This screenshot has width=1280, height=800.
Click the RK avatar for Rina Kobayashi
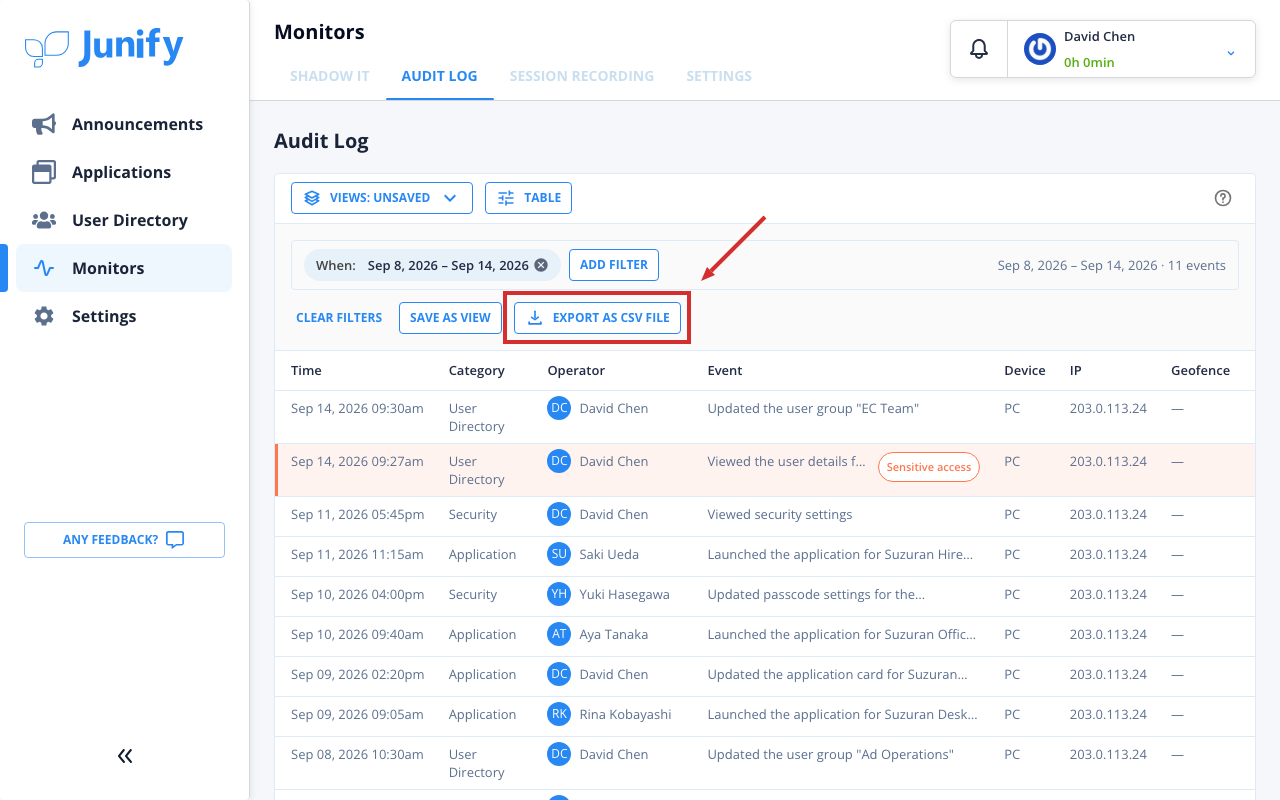click(559, 714)
